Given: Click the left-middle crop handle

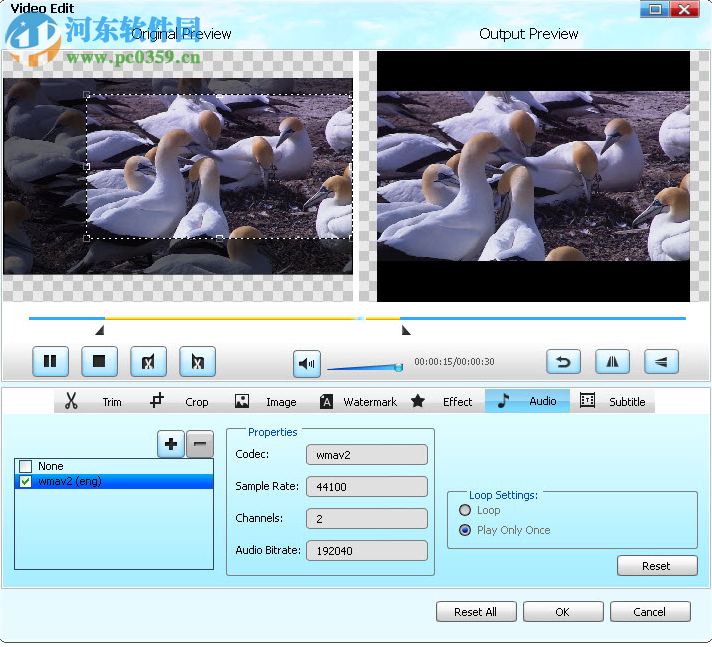Looking at the screenshot, I should point(86,167).
